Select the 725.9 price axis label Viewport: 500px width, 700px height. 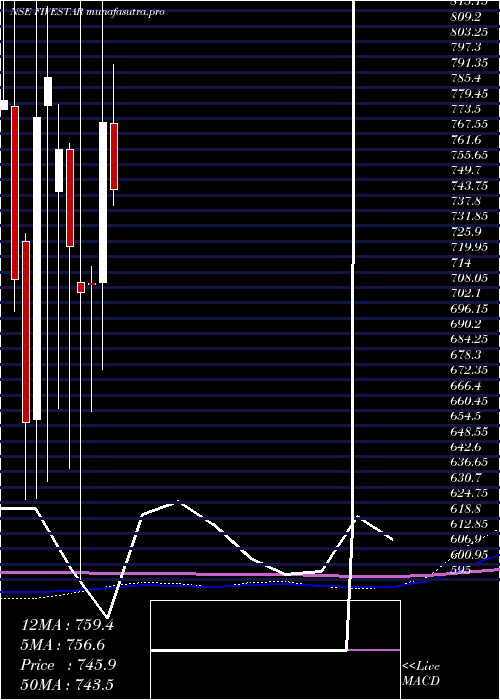coord(466,232)
